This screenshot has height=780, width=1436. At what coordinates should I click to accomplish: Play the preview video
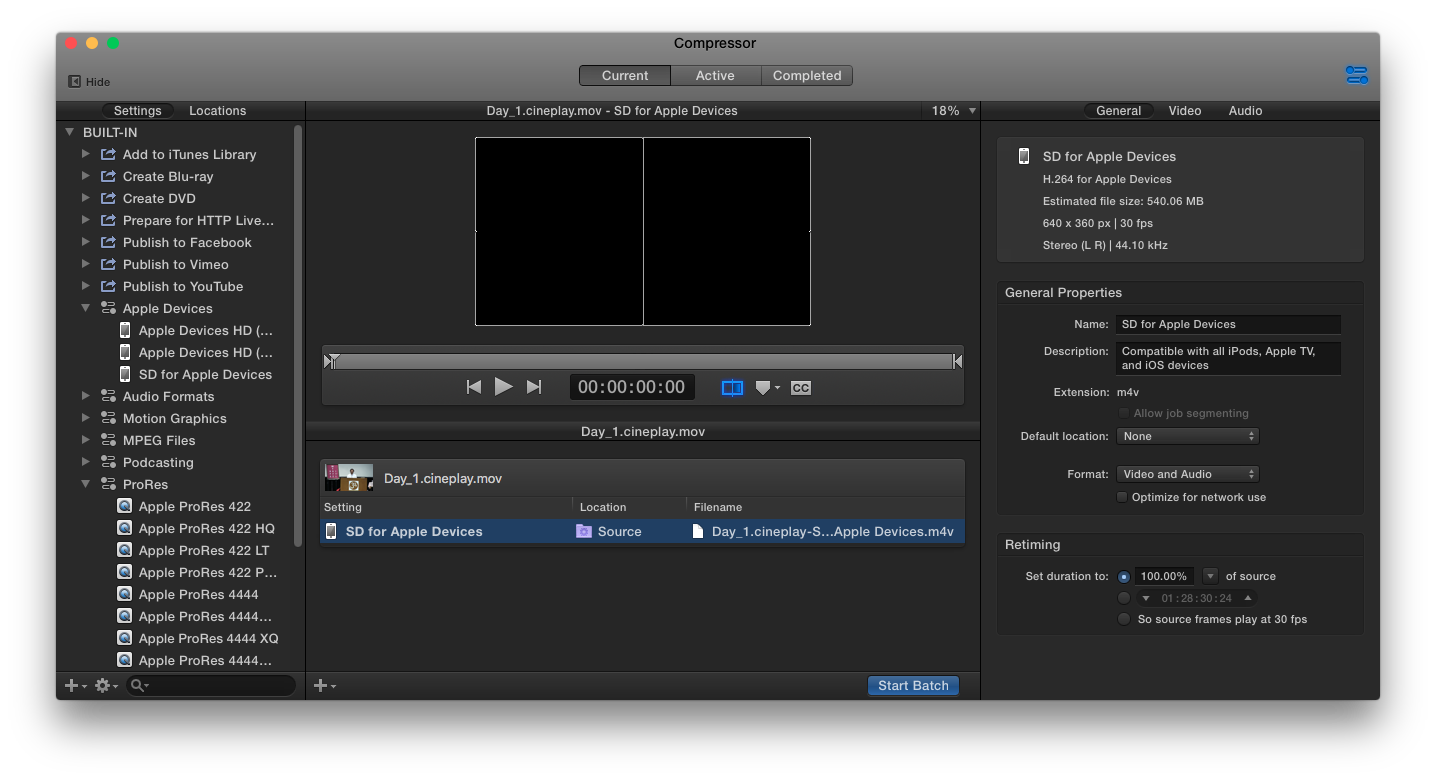point(504,387)
